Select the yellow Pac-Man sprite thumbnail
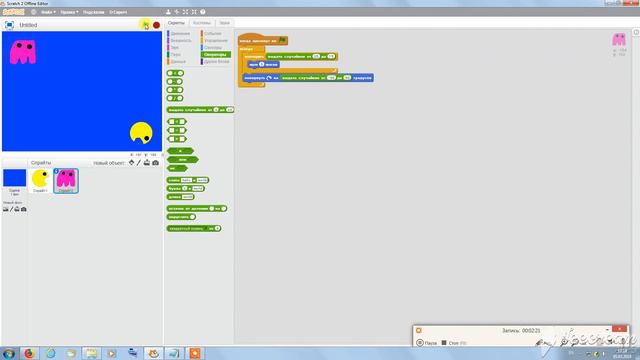Viewport: 640px width, 360px height. pyautogui.click(x=40, y=181)
